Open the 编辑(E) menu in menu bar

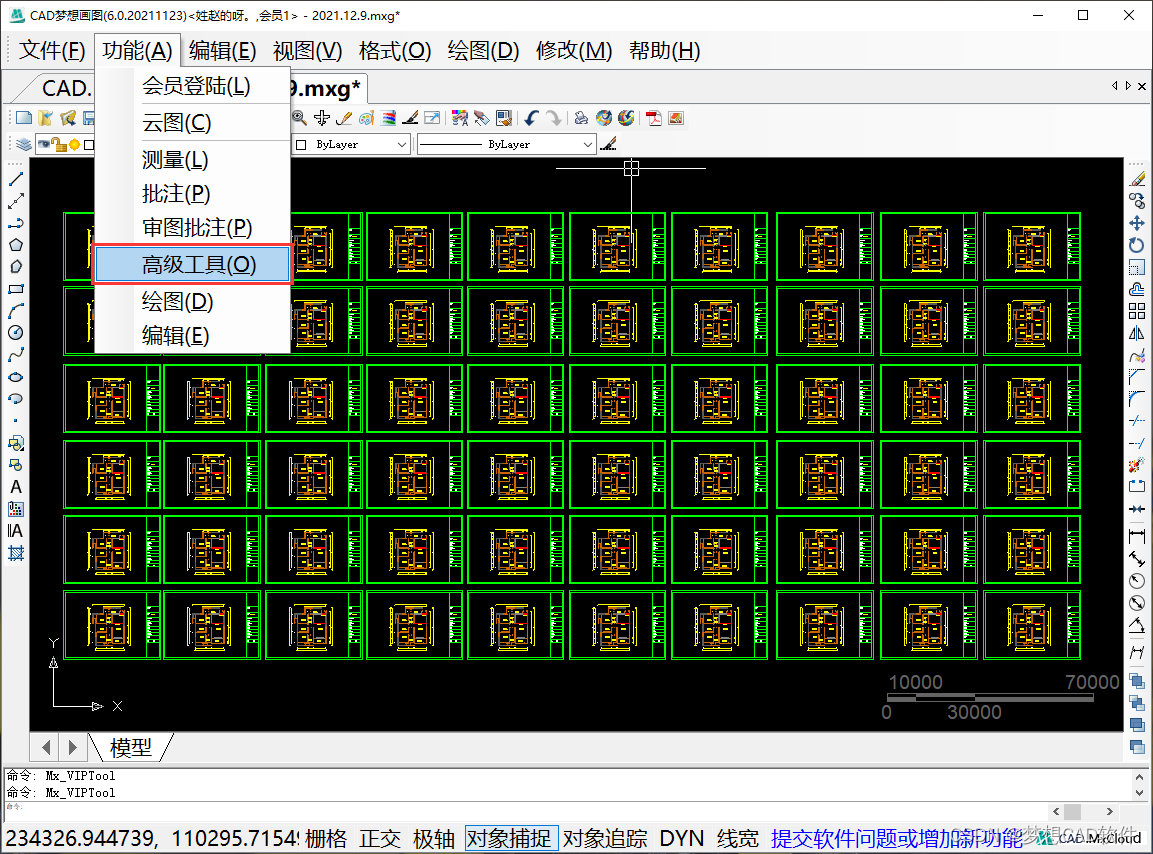(222, 51)
